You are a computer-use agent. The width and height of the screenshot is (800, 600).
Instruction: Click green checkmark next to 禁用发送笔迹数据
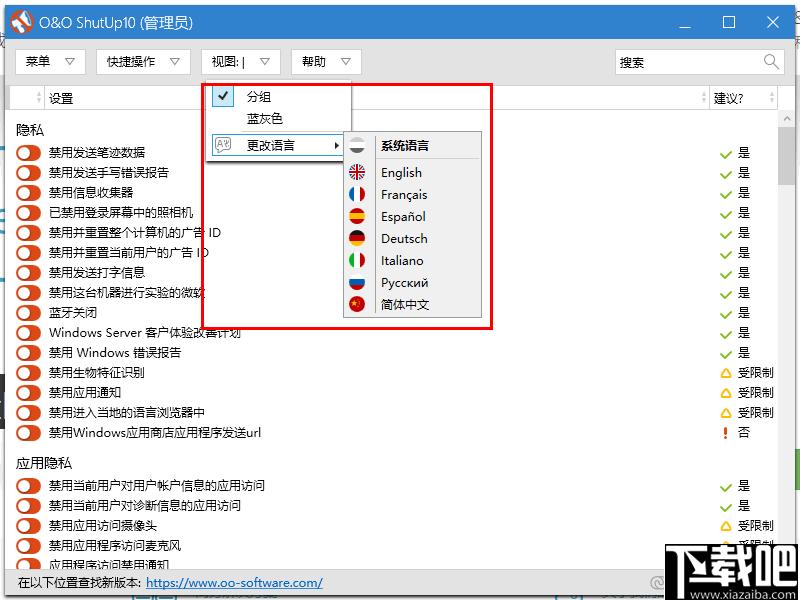[726, 154]
